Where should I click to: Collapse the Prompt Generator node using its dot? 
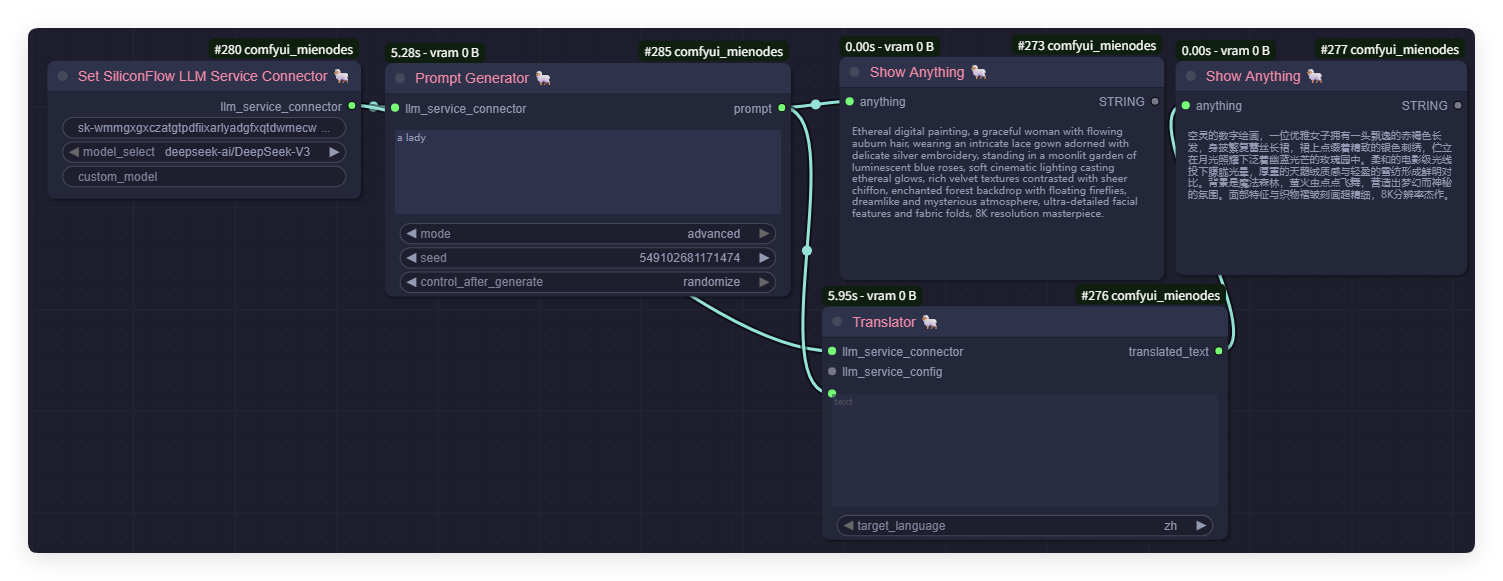click(400, 78)
